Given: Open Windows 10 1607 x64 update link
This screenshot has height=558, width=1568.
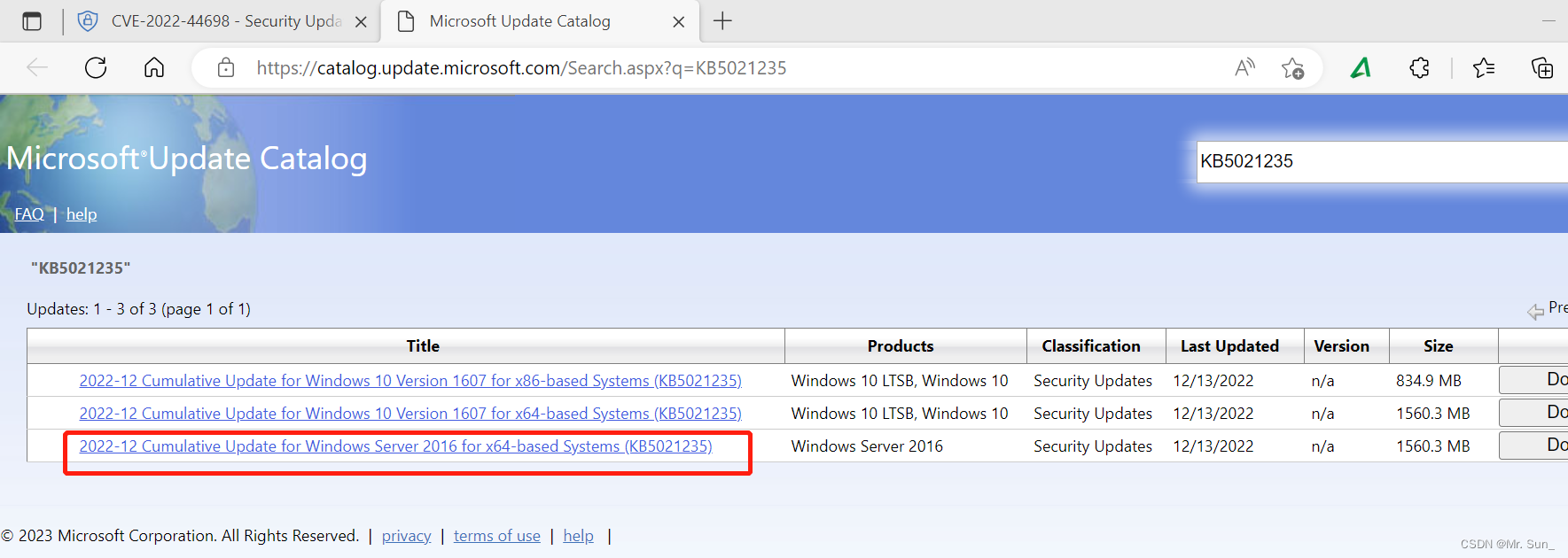Looking at the screenshot, I should coord(410,414).
